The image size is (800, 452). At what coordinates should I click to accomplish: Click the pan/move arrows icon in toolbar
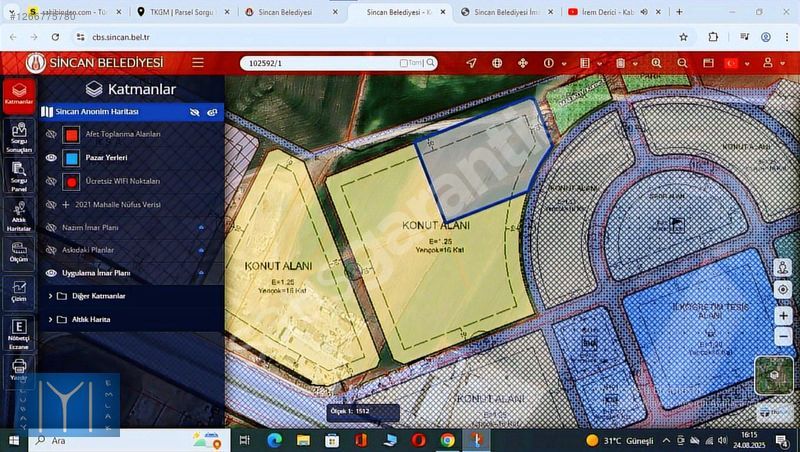click(523, 63)
